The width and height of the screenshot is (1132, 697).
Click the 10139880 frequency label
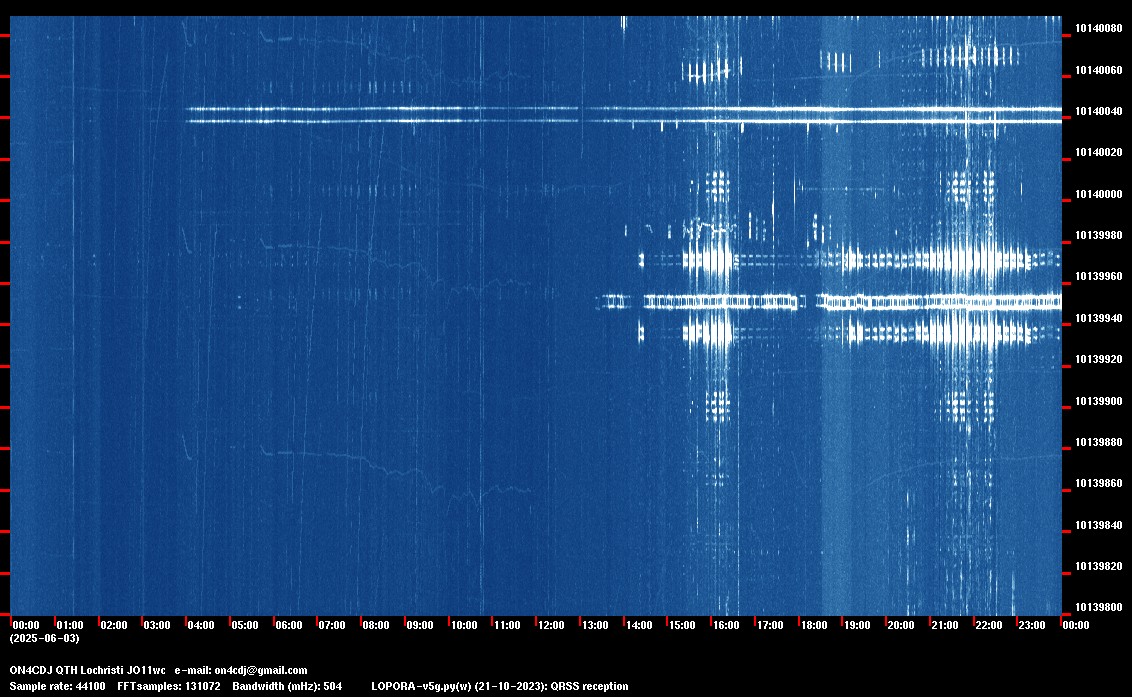(1099, 442)
